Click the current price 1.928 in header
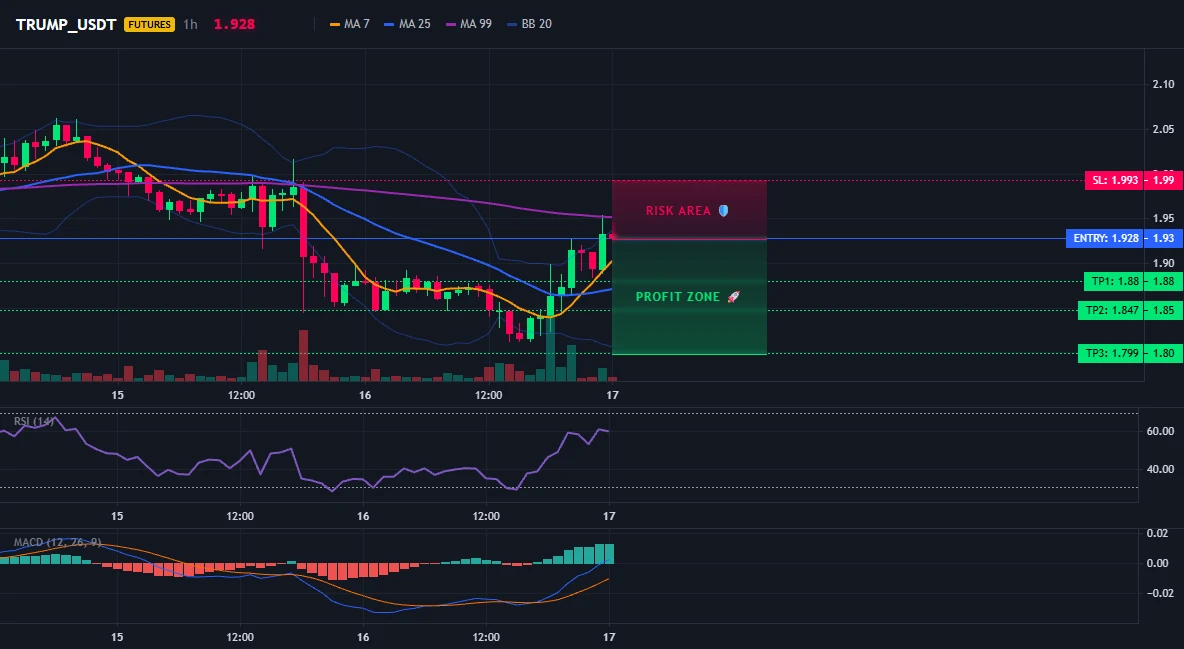 pyautogui.click(x=234, y=24)
